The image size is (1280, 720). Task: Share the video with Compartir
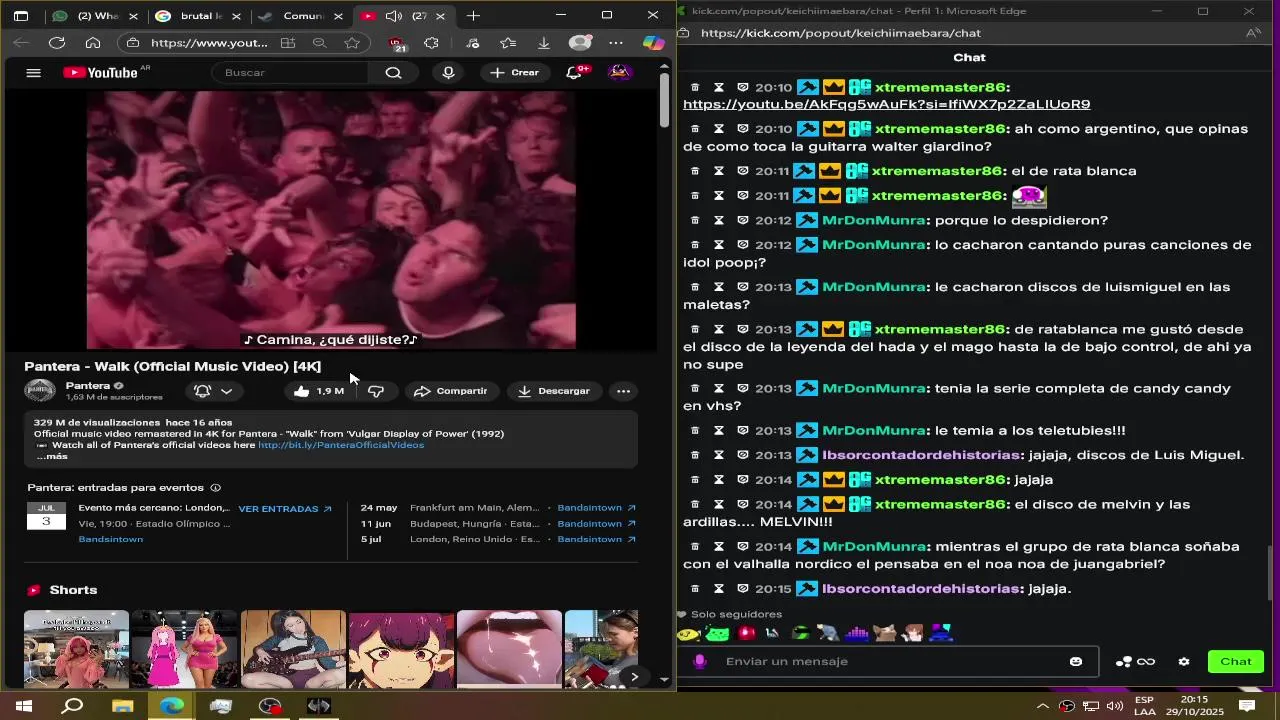451,391
